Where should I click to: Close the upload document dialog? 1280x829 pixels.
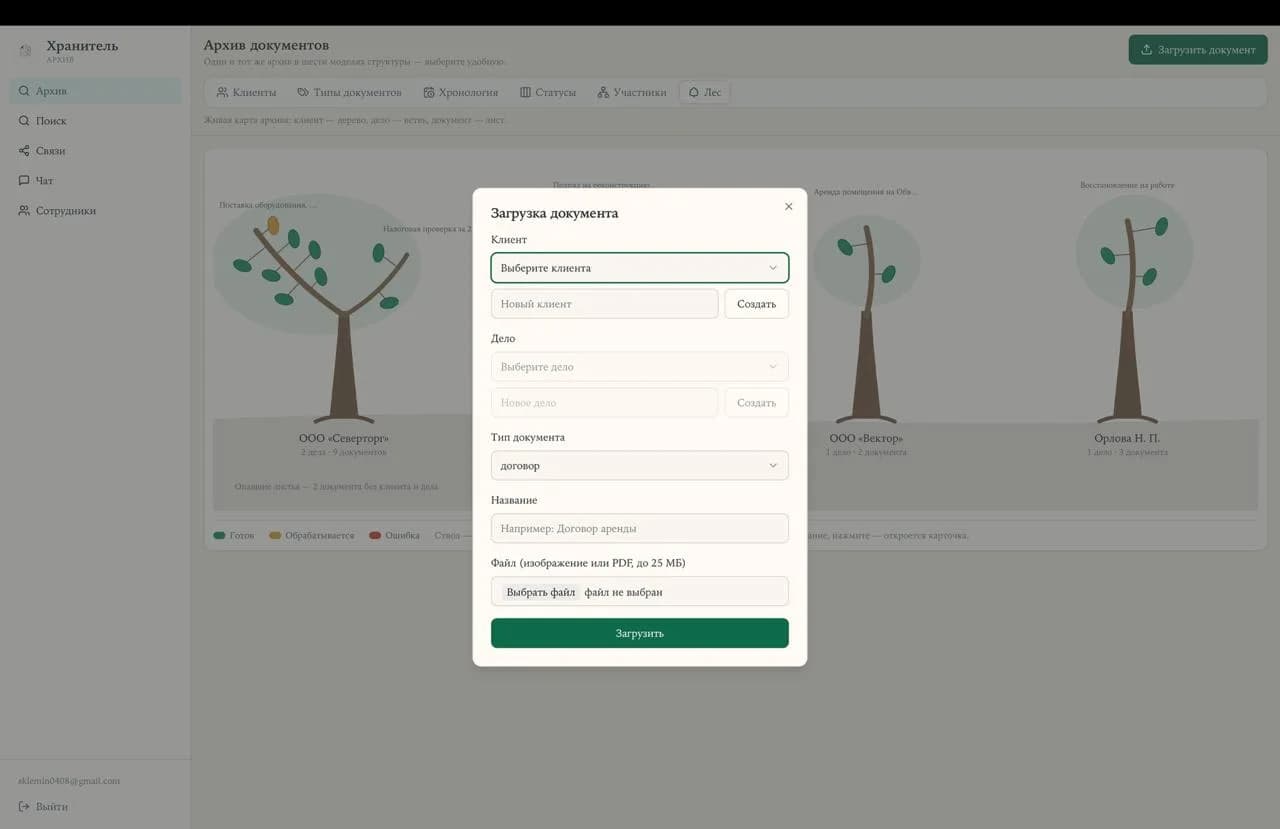[788, 207]
